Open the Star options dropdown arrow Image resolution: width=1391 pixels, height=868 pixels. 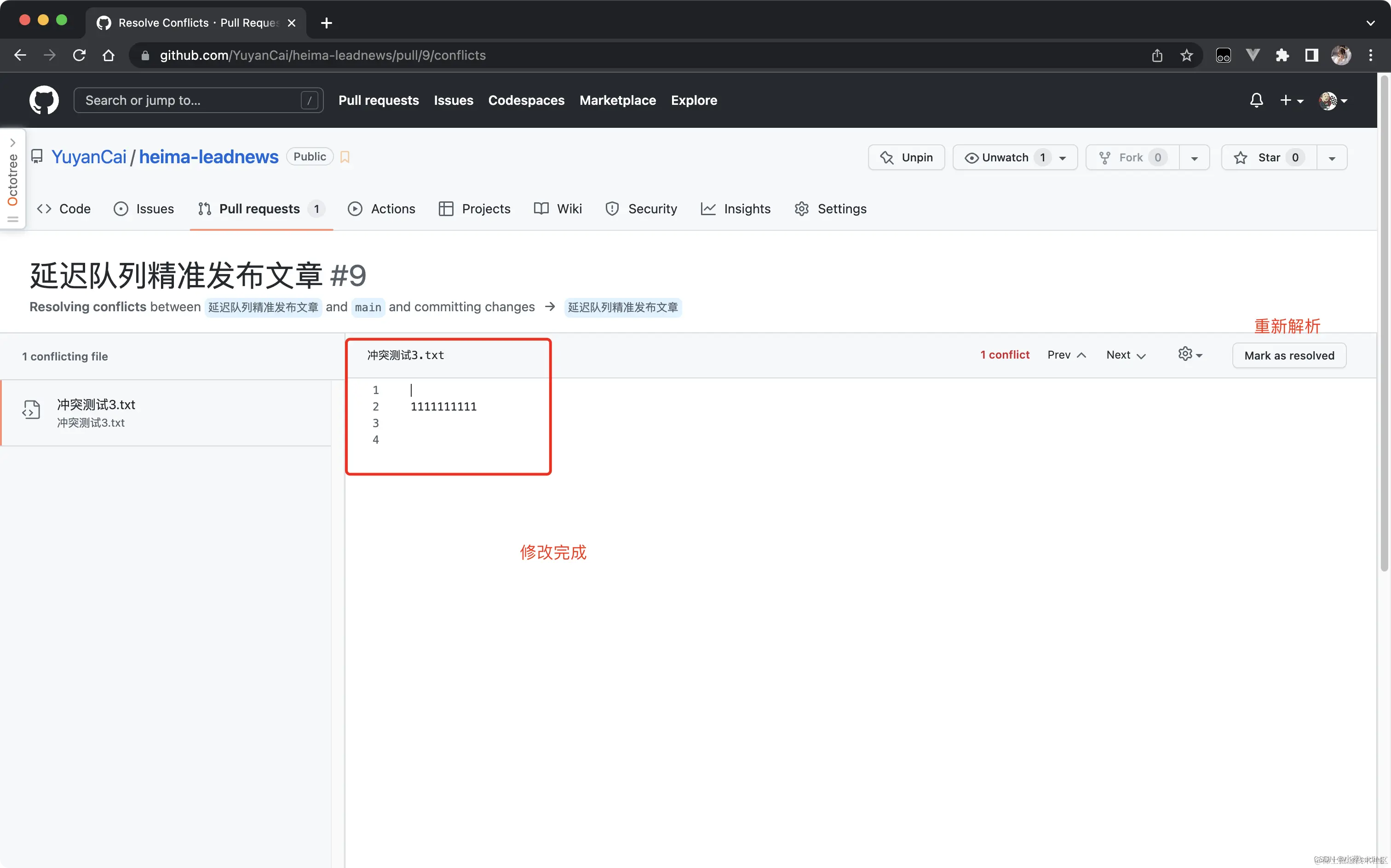point(1332,157)
